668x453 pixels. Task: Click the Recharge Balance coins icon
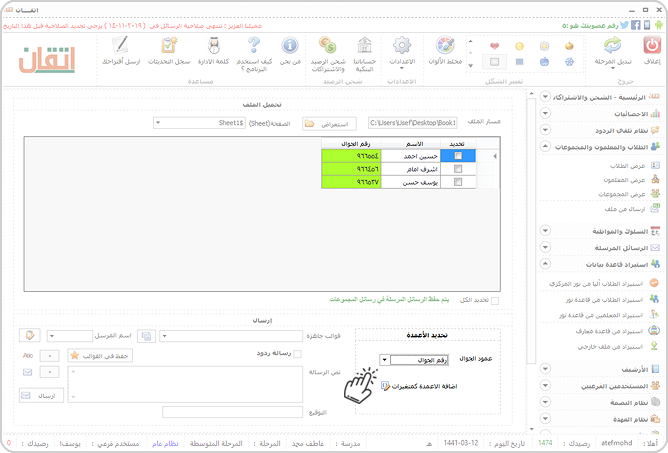tap(328, 45)
